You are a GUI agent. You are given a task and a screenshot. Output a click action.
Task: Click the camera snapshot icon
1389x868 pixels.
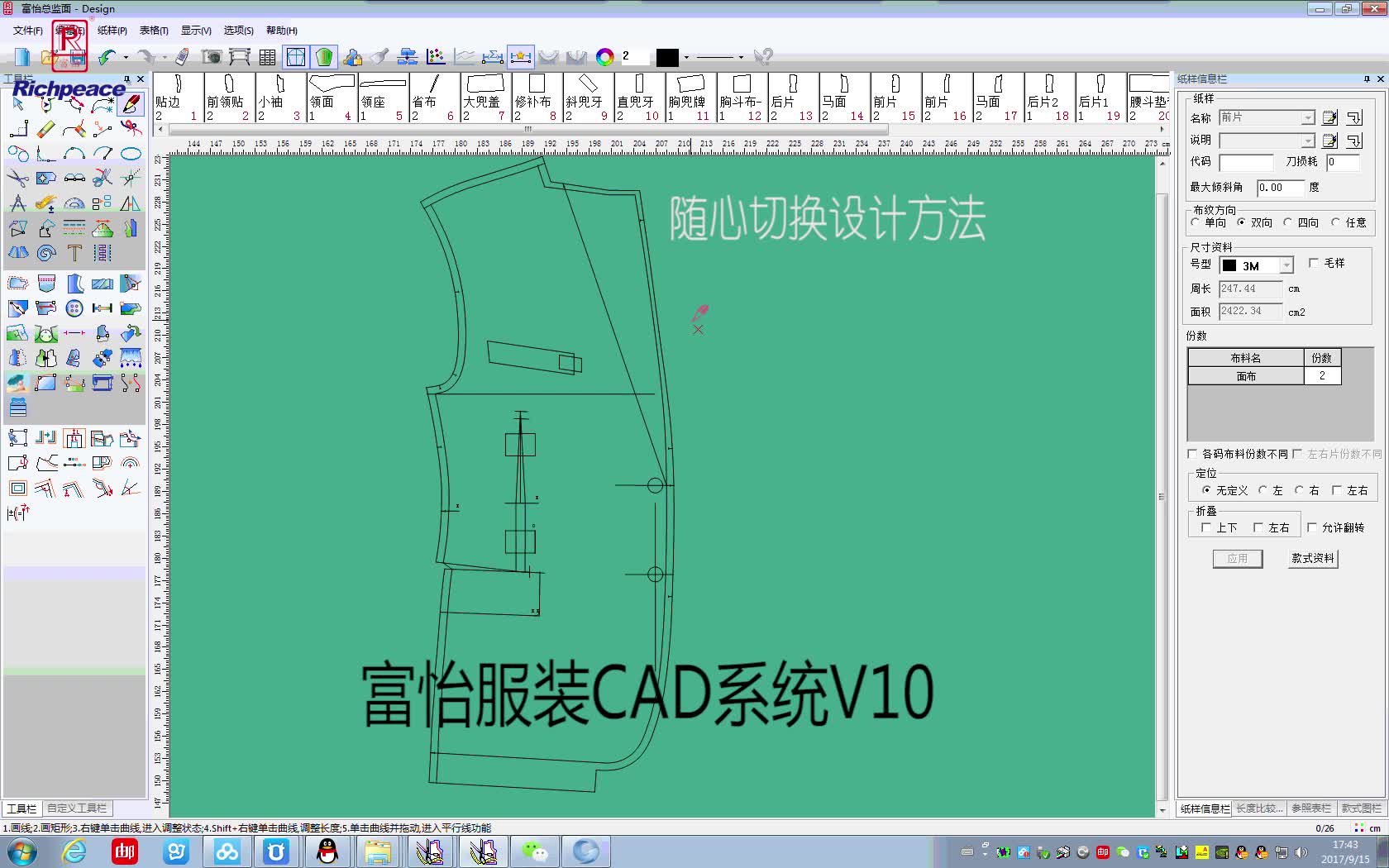coord(212,56)
